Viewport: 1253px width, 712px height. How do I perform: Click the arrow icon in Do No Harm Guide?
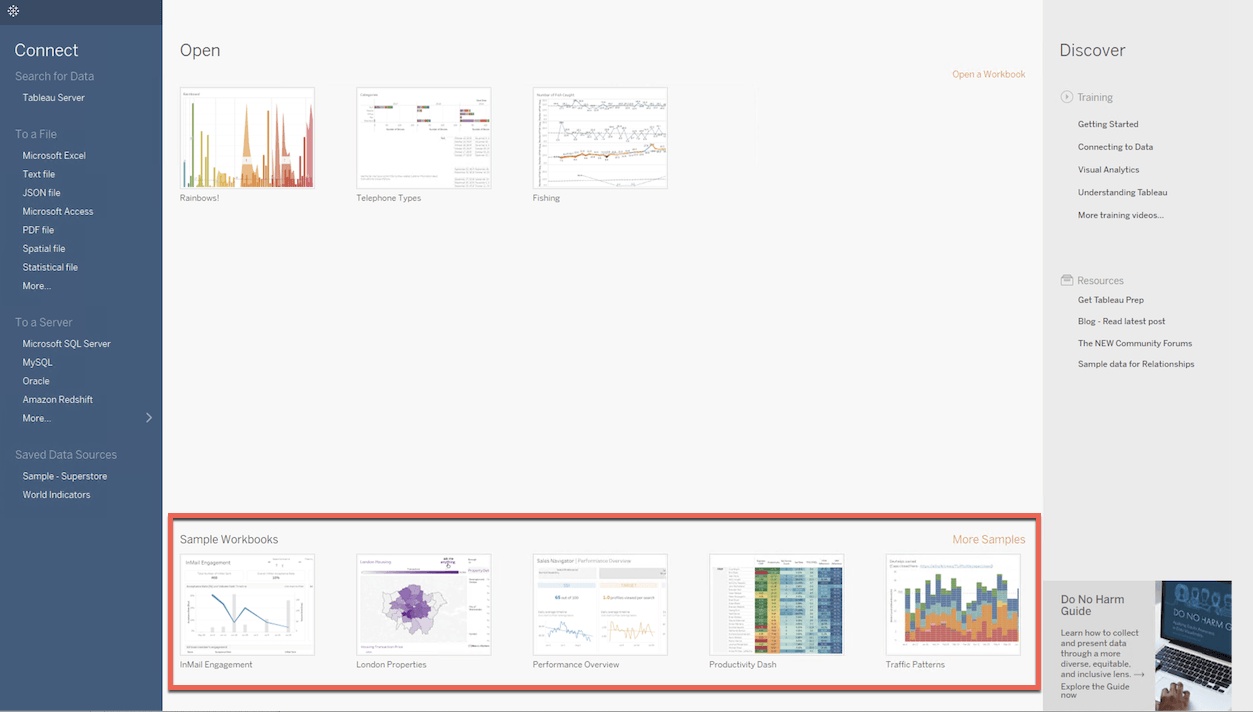(x=1139, y=675)
